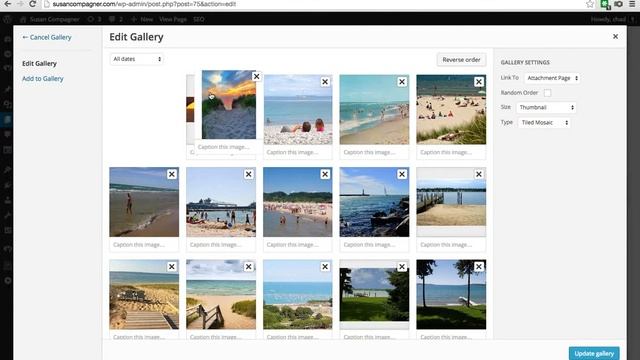Image resolution: width=640 pixels, height=360 pixels.
Task: Select the sunset dune path thumbnail
Action: click(229, 104)
